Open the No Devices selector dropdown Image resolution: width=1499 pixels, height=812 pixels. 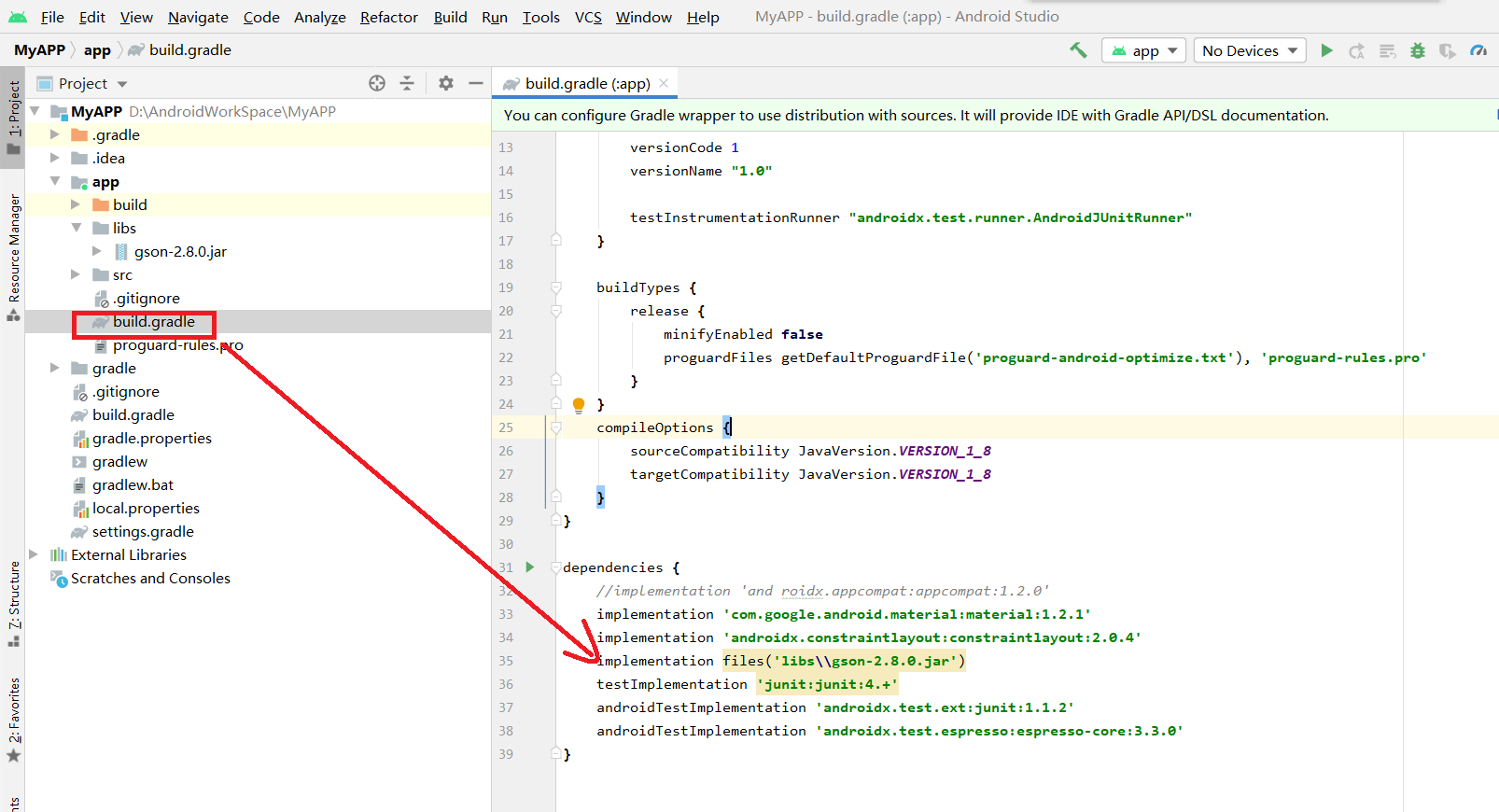click(x=1250, y=50)
